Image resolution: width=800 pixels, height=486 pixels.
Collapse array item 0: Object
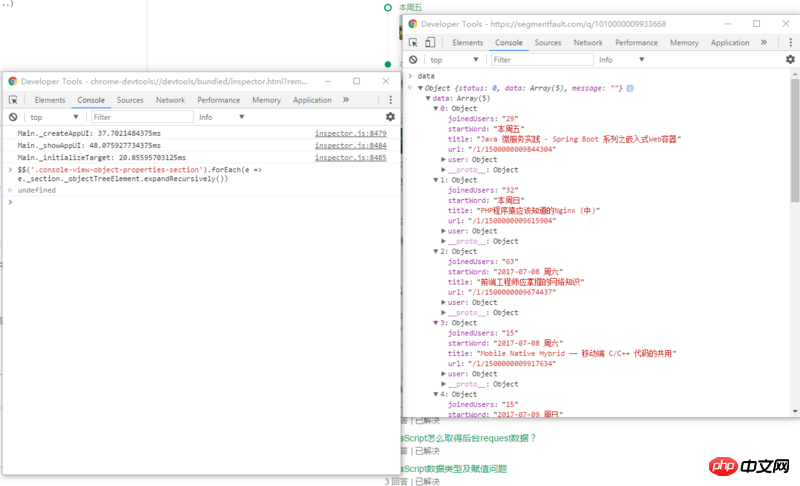point(436,109)
